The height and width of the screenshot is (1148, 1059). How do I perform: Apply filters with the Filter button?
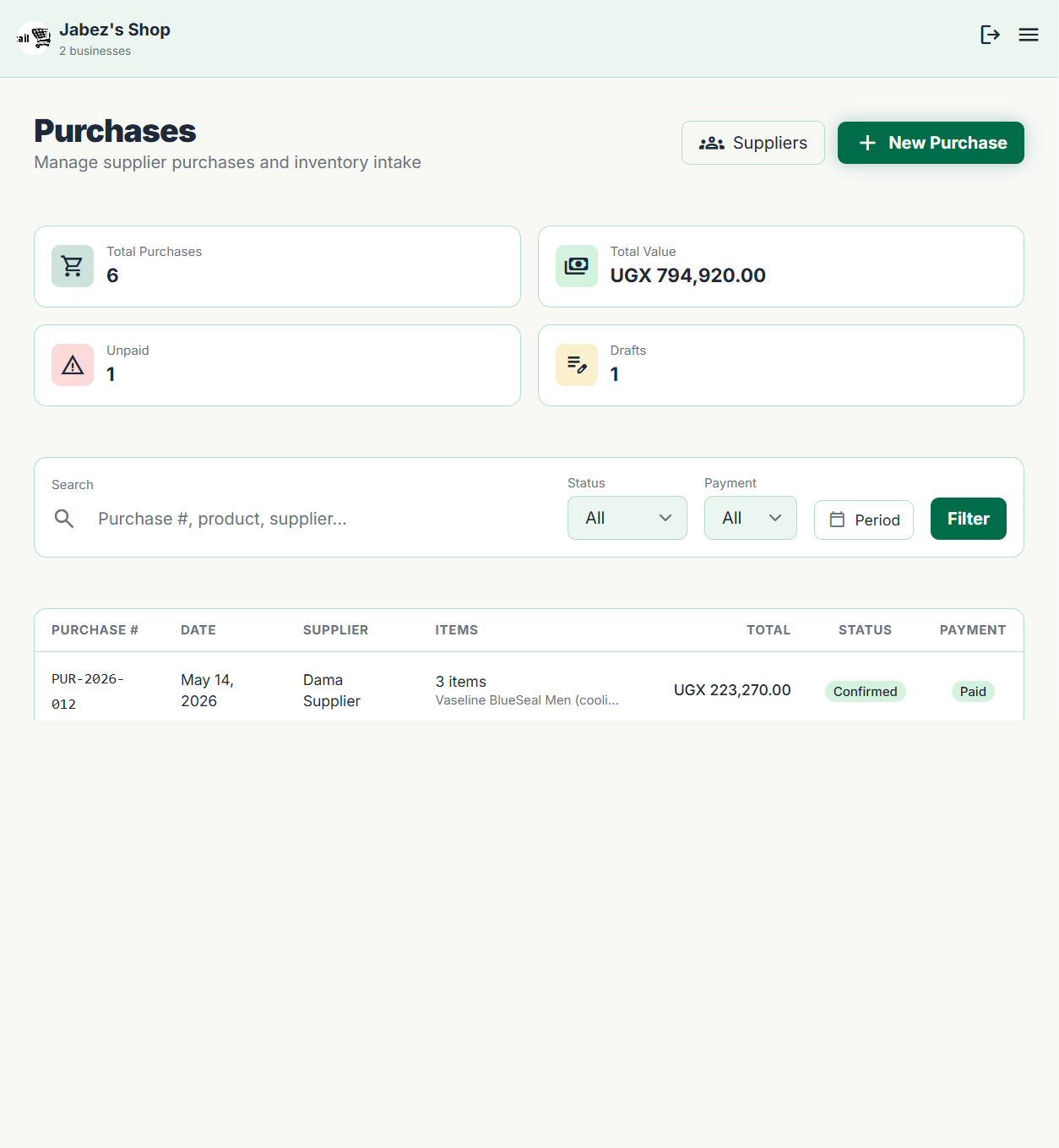[969, 519]
